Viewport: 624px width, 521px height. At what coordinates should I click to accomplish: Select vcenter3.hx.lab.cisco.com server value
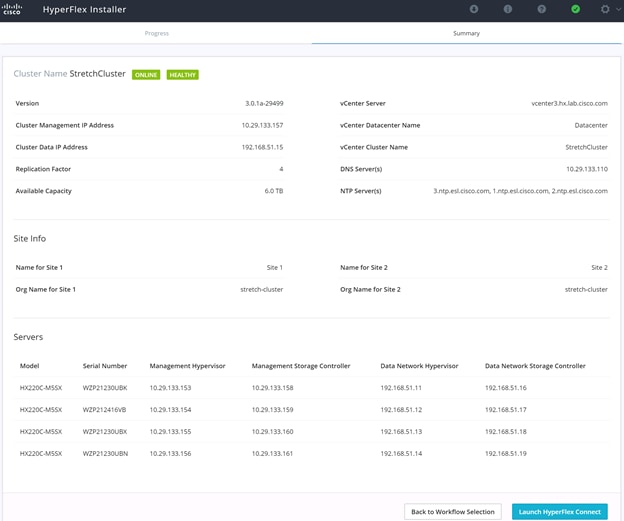pyautogui.click(x=569, y=103)
